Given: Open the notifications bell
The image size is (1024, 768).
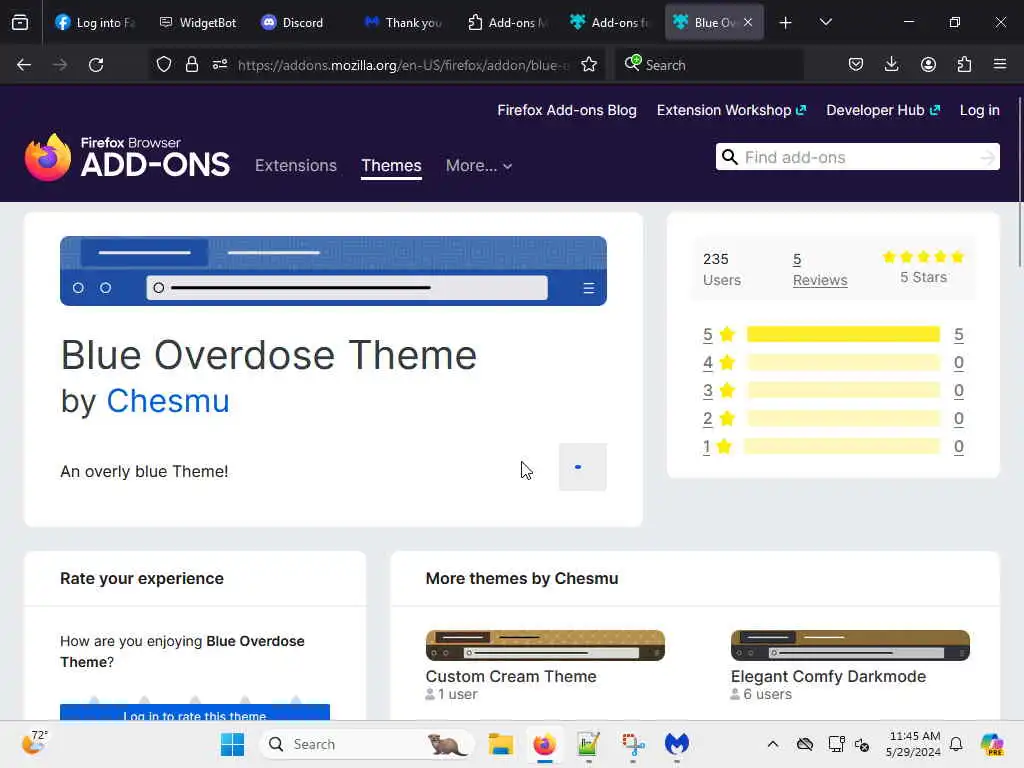Looking at the screenshot, I should coord(956,744).
